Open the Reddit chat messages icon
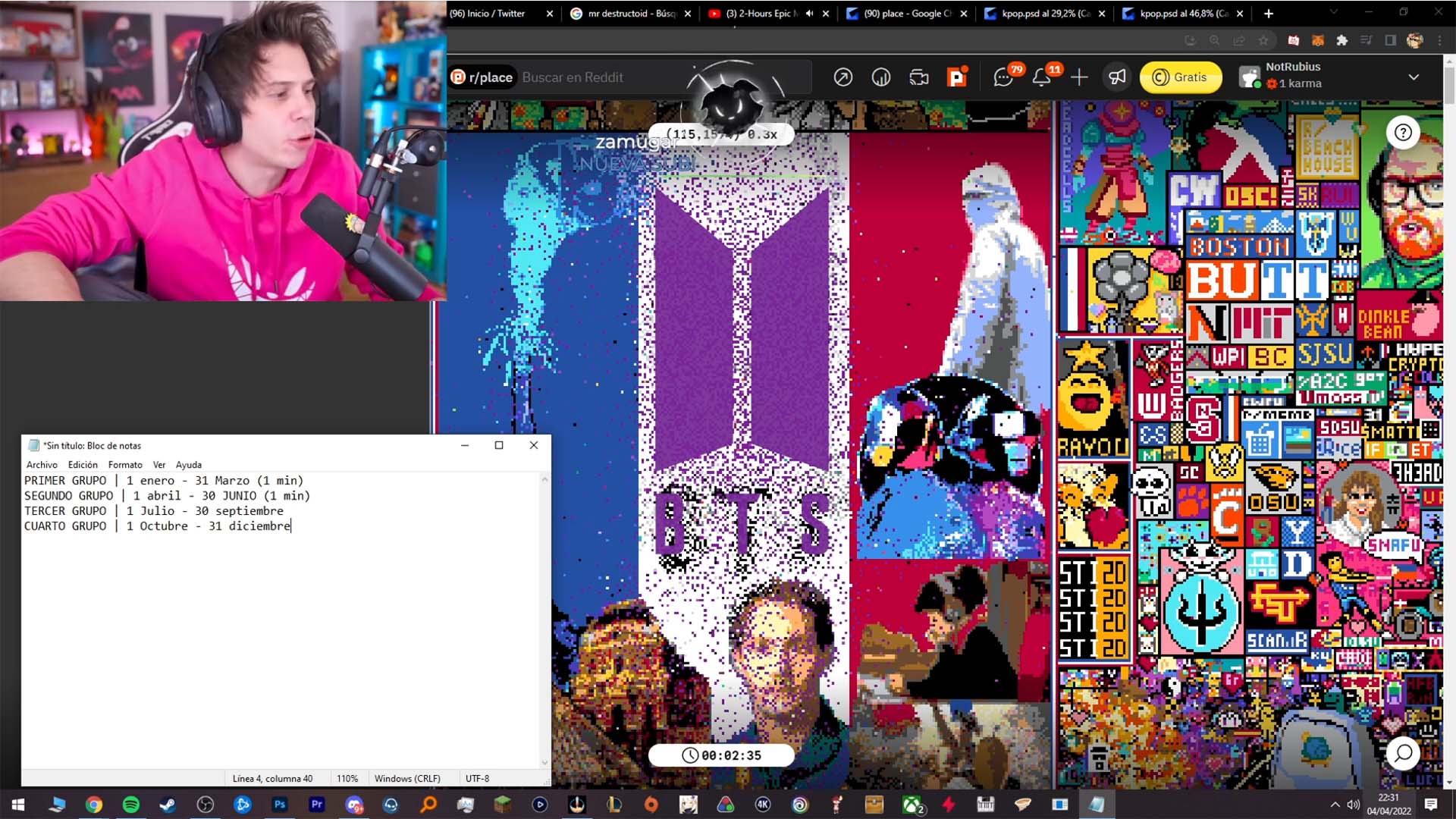 pos(1003,77)
